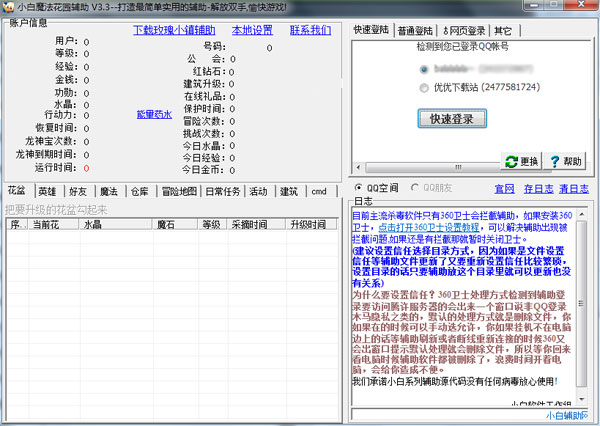The width and height of the screenshot is (600, 426).
Task: Open the 好友 tab
Action: click(x=78, y=192)
